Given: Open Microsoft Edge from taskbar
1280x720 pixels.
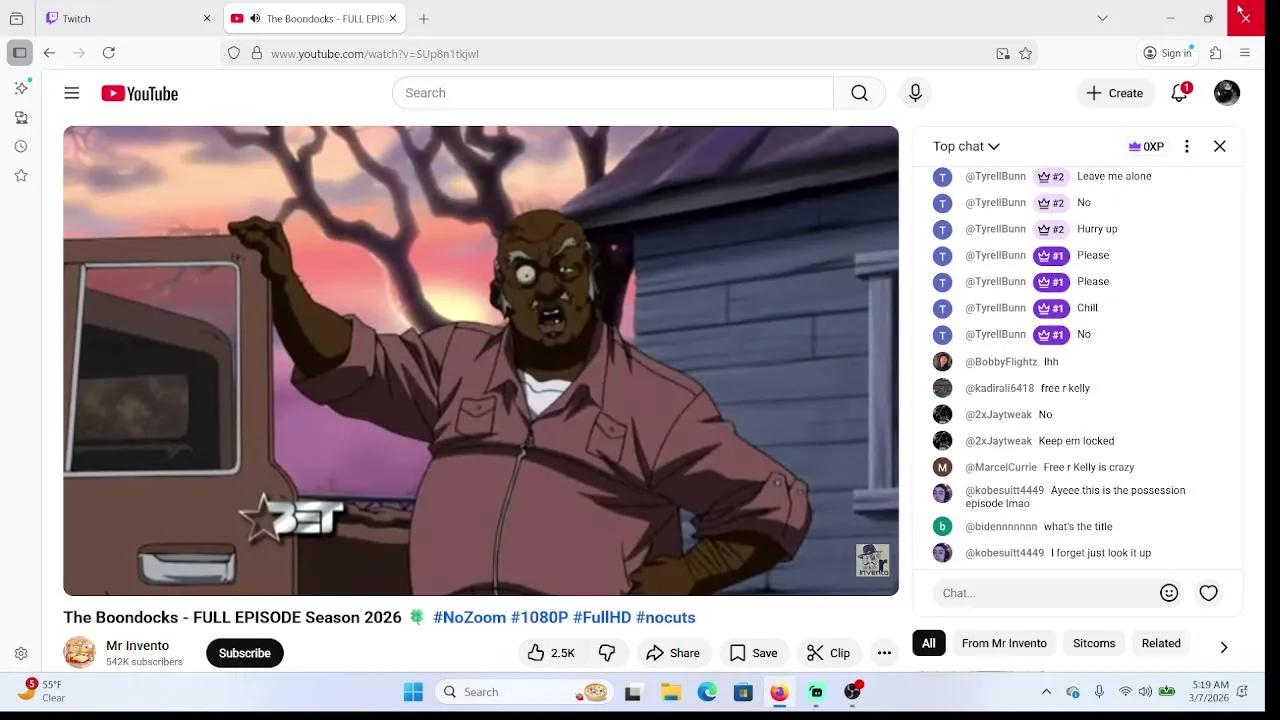Looking at the screenshot, I should click(x=707, y=692).
